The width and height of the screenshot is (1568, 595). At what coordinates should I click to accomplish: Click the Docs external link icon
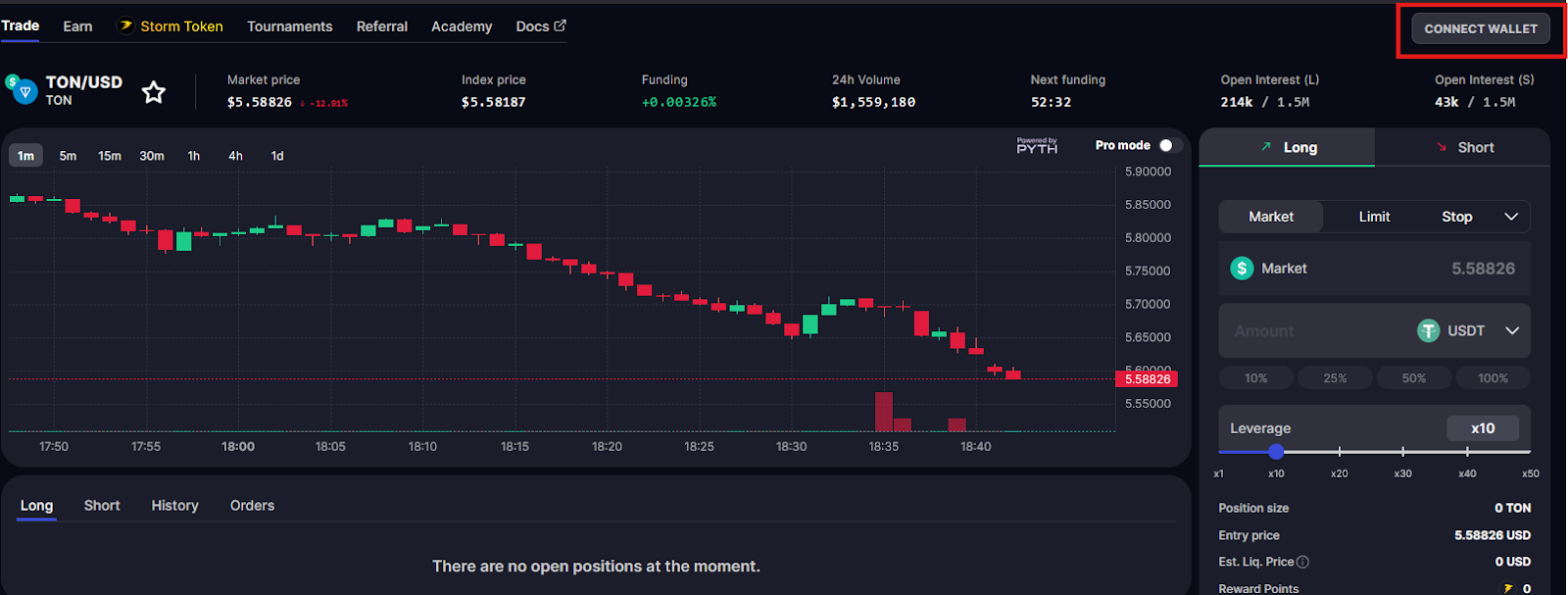[x=560, y=25]
